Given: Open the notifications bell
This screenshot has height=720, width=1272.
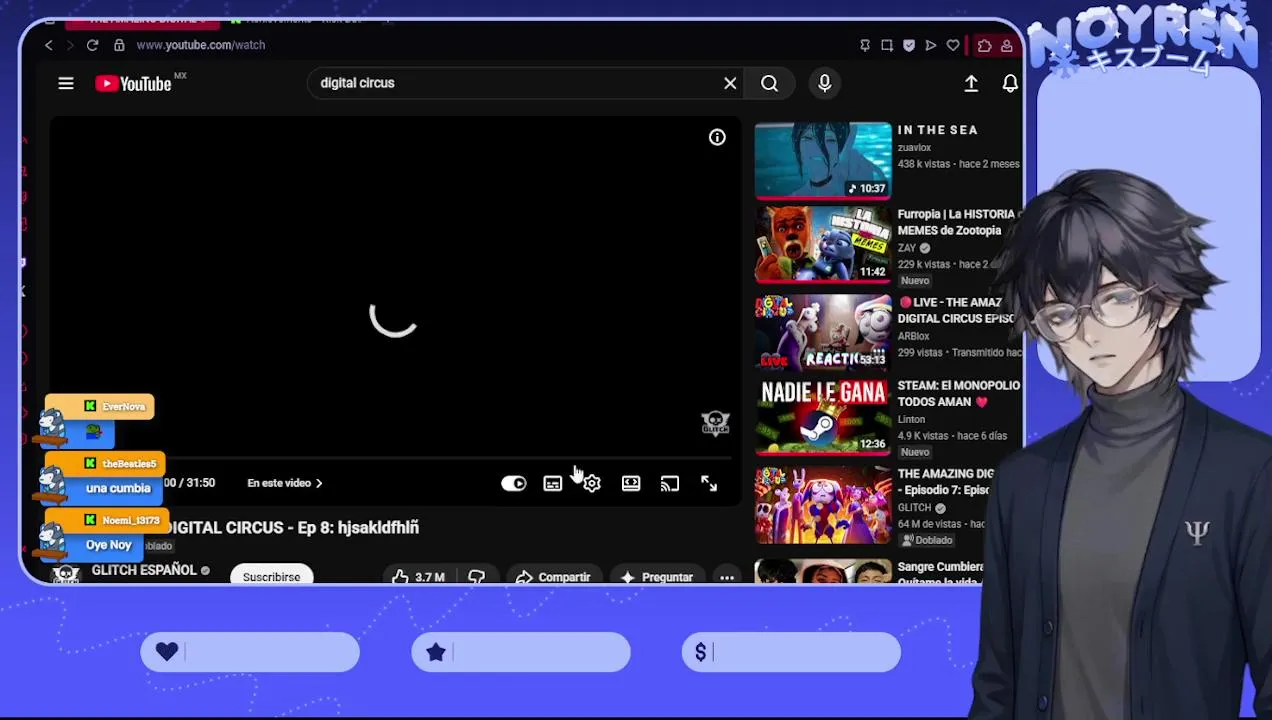Looking at the screenshot, I should pos(1010,84).
